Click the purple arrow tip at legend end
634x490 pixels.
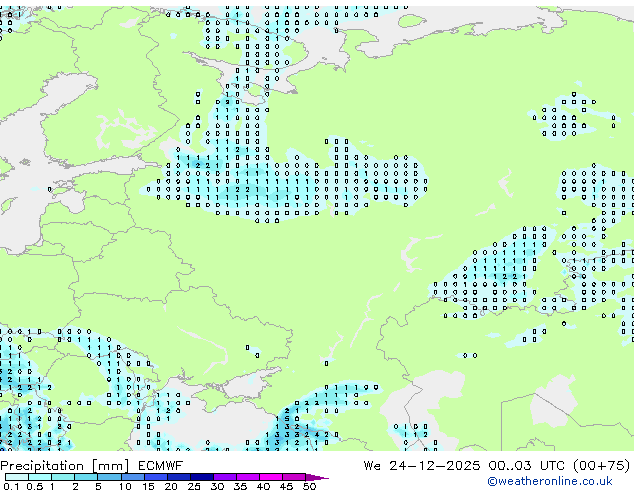(x=317, y=477)
